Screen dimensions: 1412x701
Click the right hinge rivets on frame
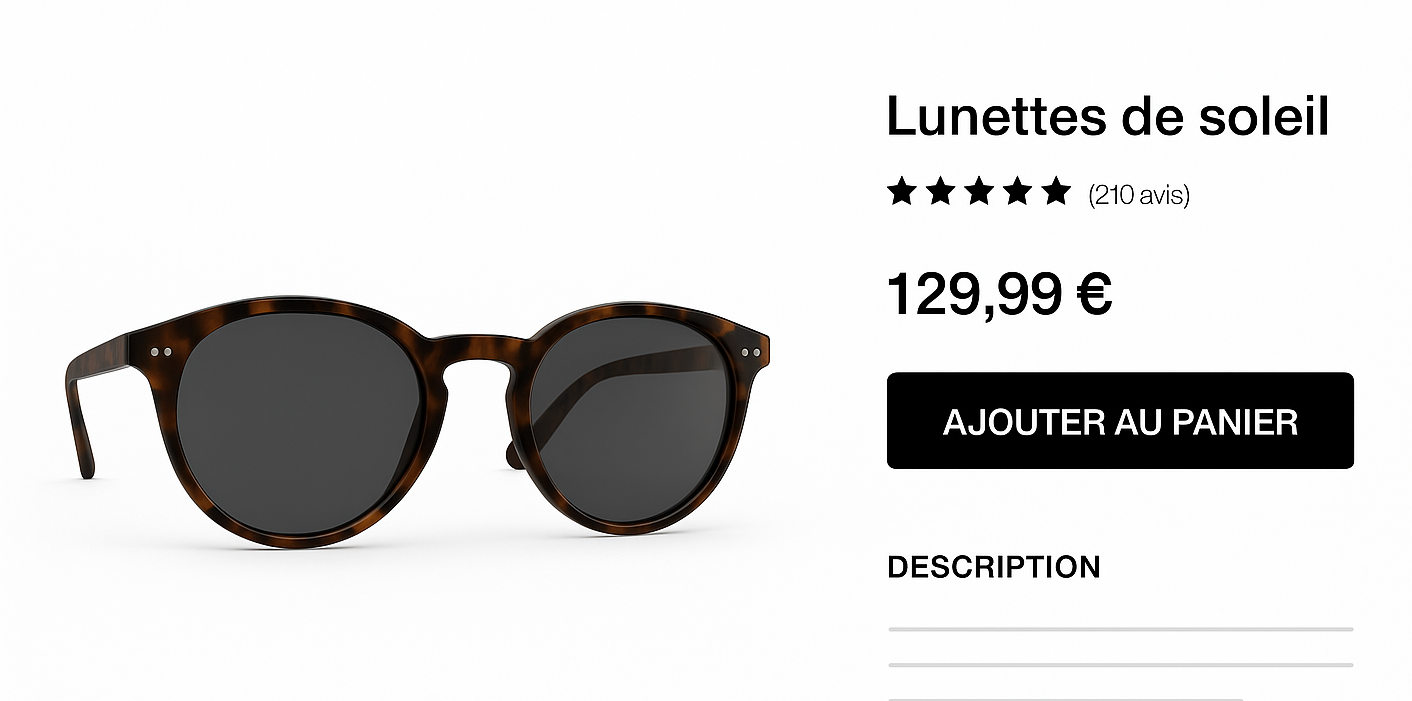click(x=751, y=352)
